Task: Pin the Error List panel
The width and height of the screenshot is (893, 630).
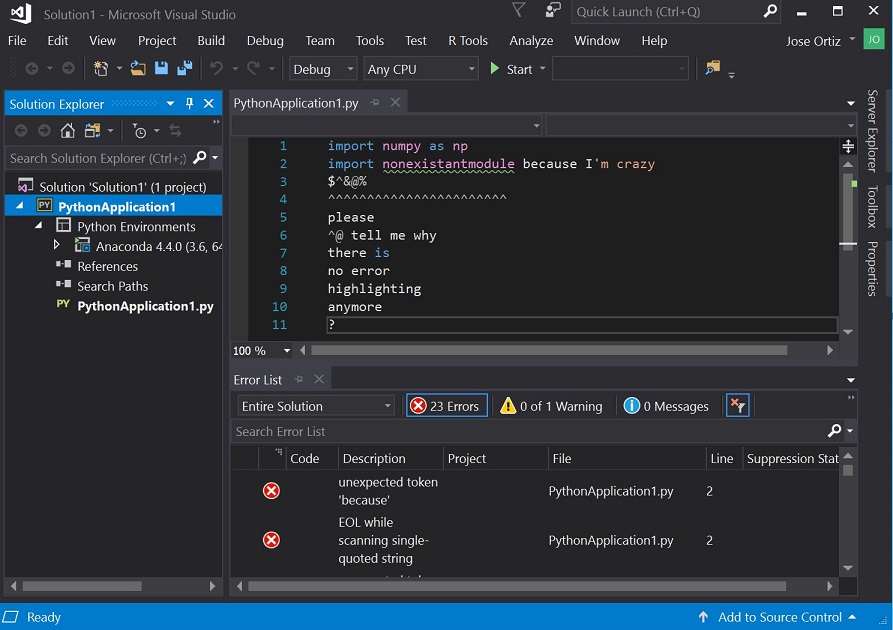Action: [298, 379]
